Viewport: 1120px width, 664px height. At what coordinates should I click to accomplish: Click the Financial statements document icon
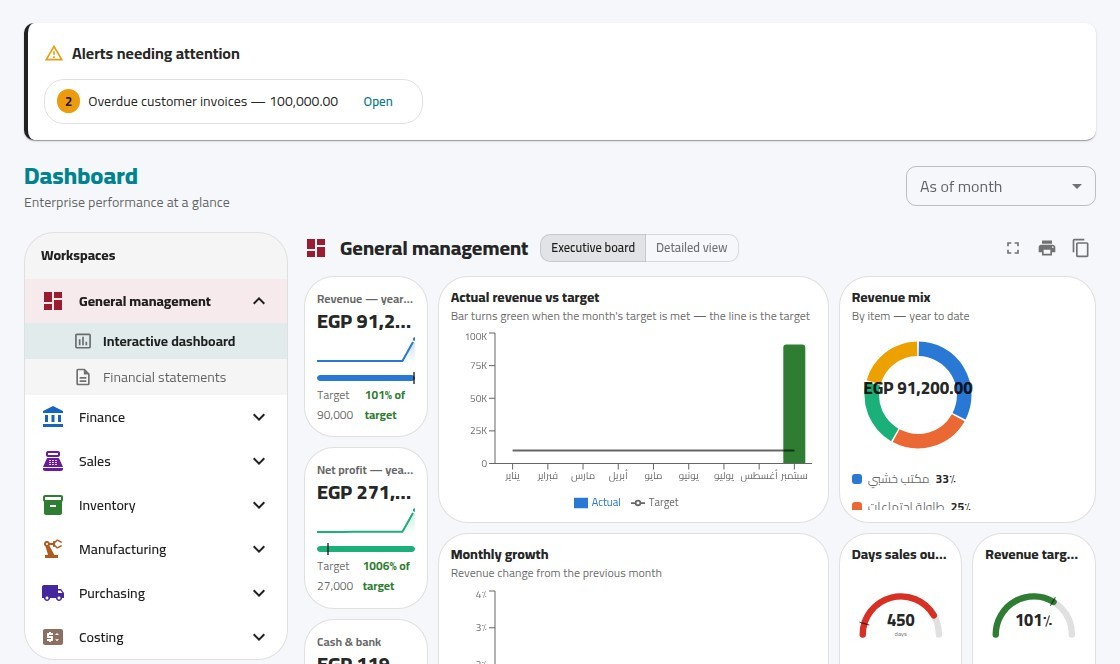click(x=83, y=377)
